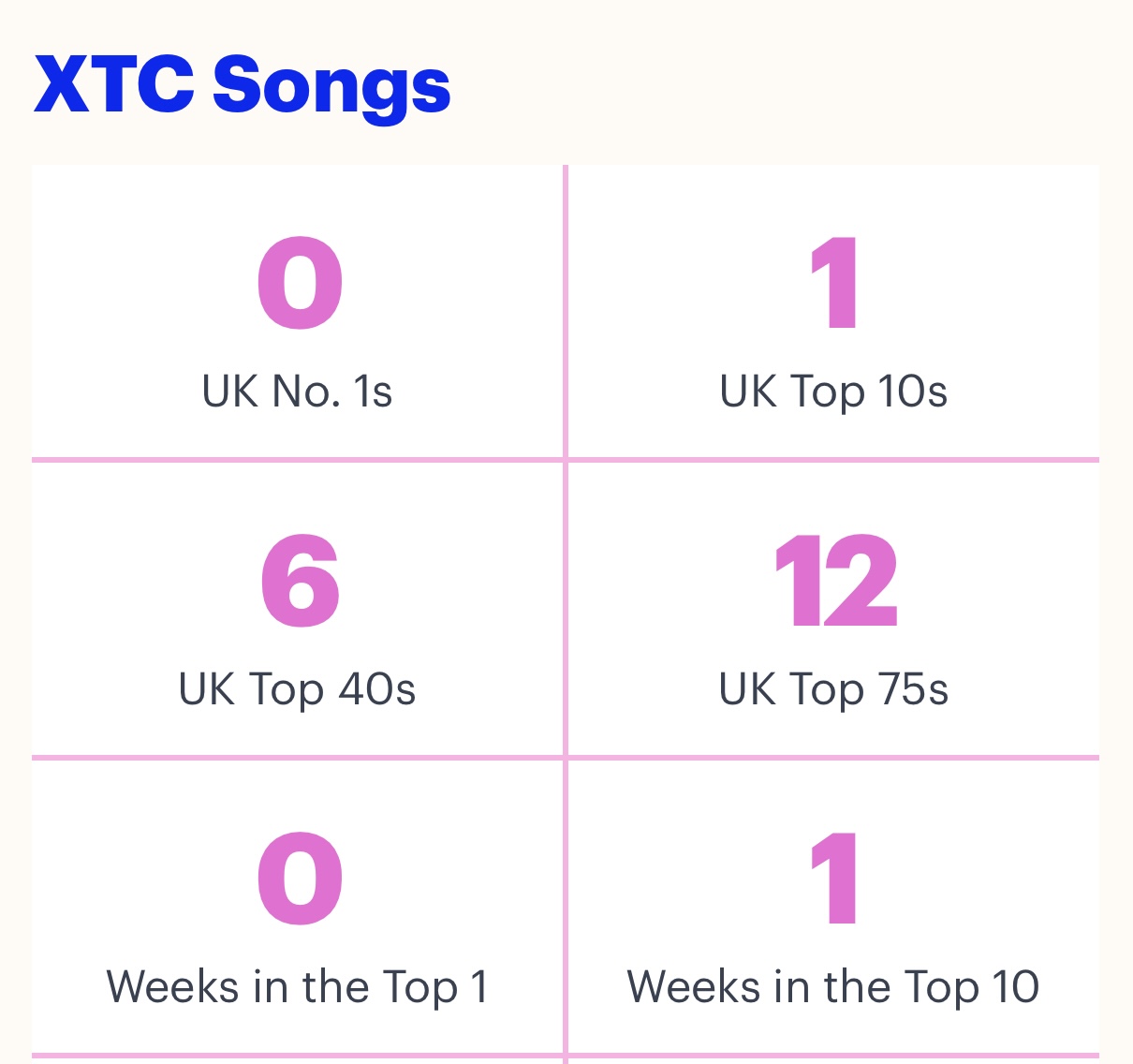Select the UK Top 40s number 6
The height and width of the screenshot is (1064, 1133).
[300, 581]
